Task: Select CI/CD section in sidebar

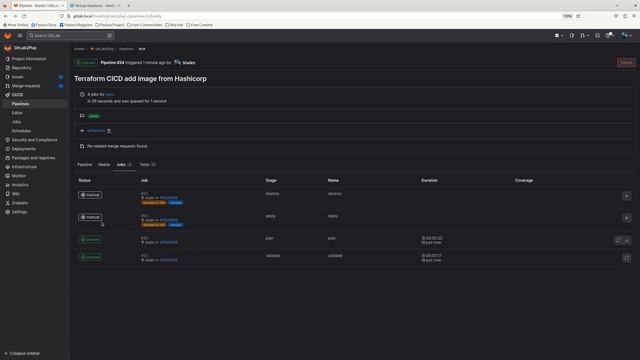Action: point(17,95)
